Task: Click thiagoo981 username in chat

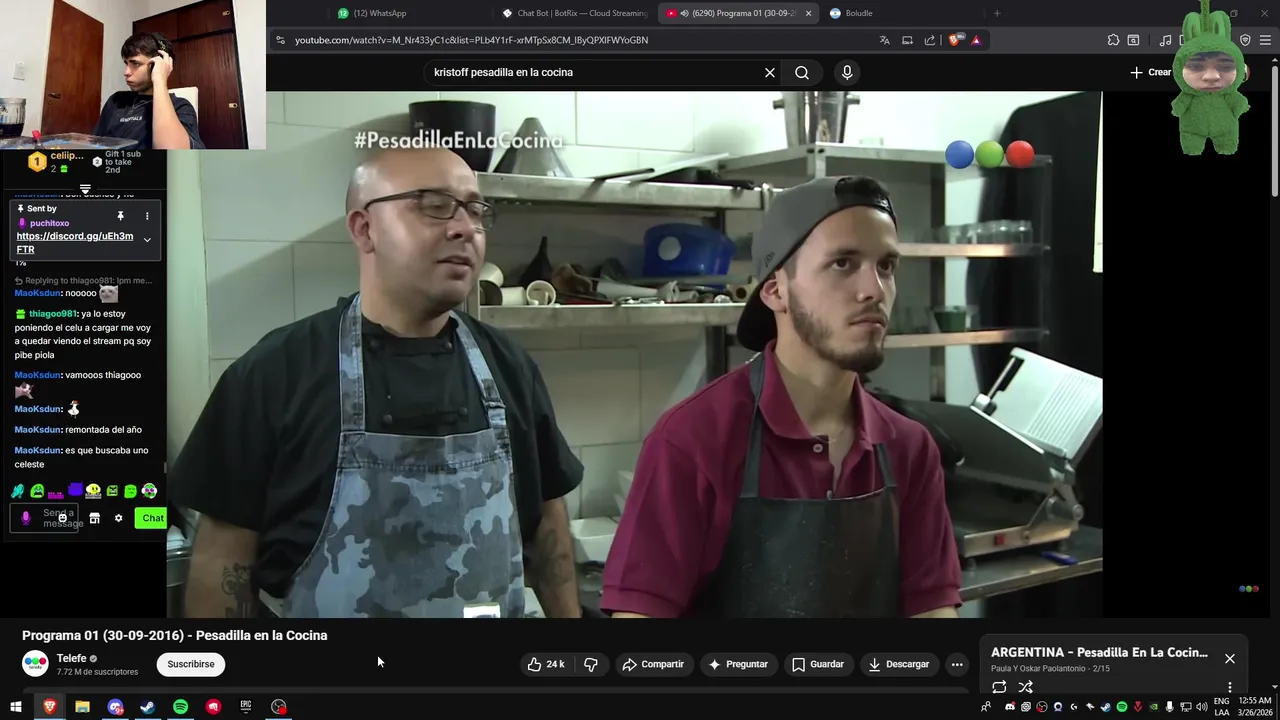Action: (x=52, y=314)
